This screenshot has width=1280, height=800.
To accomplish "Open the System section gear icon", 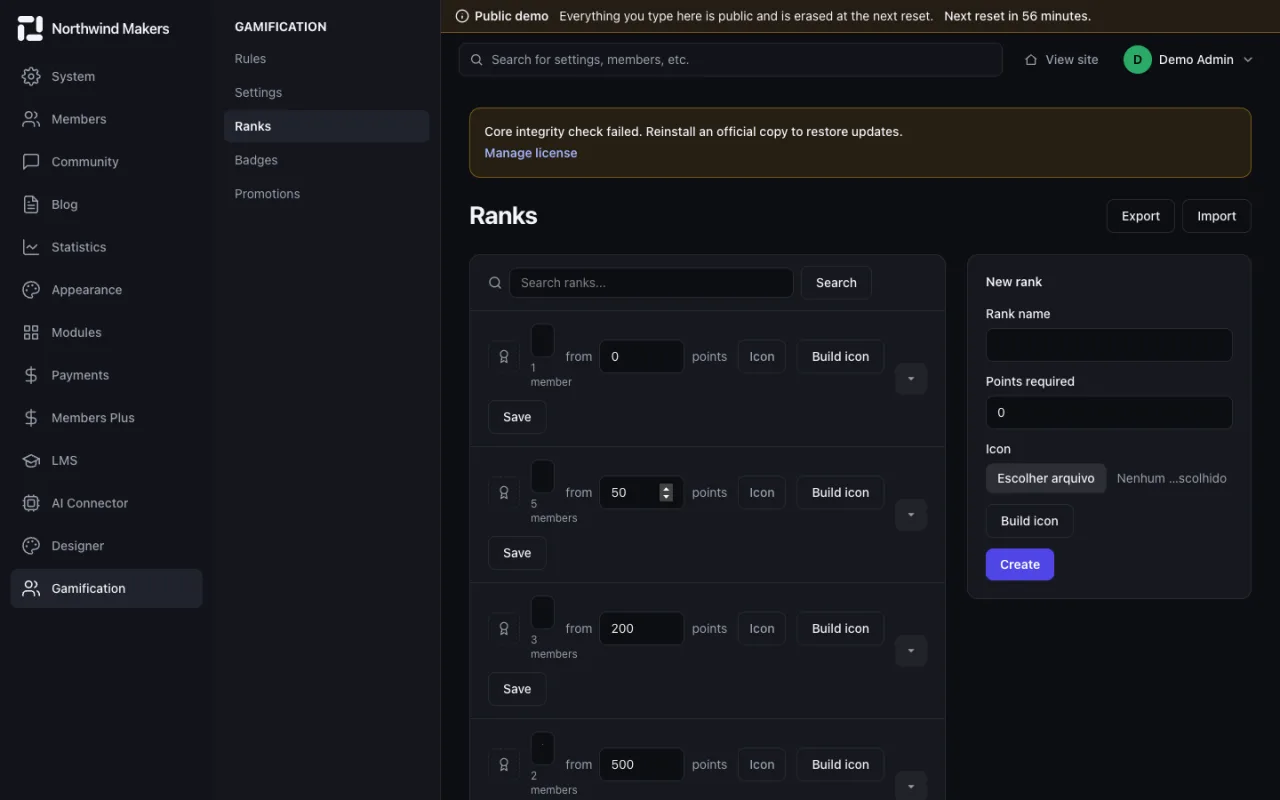I will (x=31, y=76).
